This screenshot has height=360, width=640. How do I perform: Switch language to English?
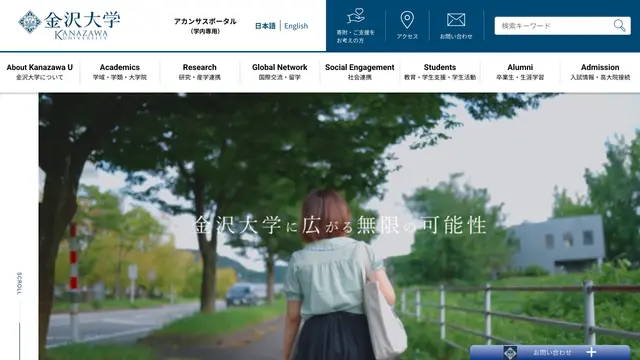296,26
